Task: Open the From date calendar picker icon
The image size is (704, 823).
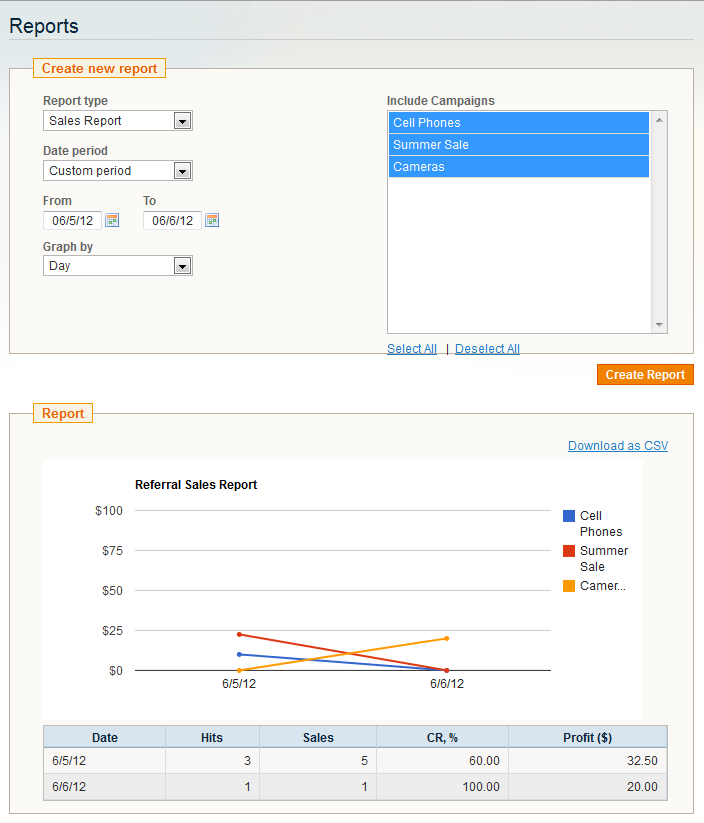Action: click(x=112, y=220)
